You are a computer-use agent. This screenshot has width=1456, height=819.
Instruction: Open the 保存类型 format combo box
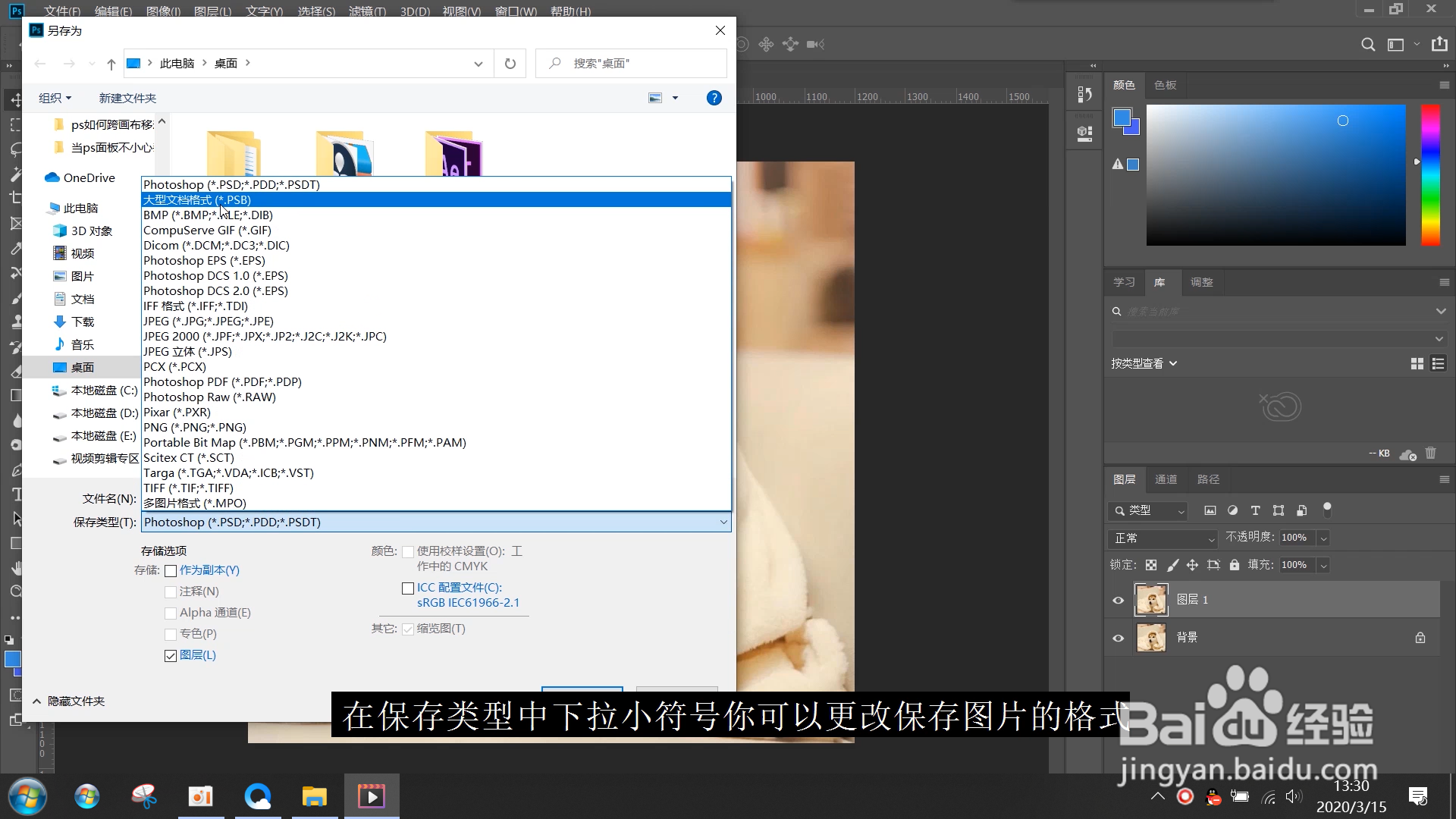click(x=435, y=522)
